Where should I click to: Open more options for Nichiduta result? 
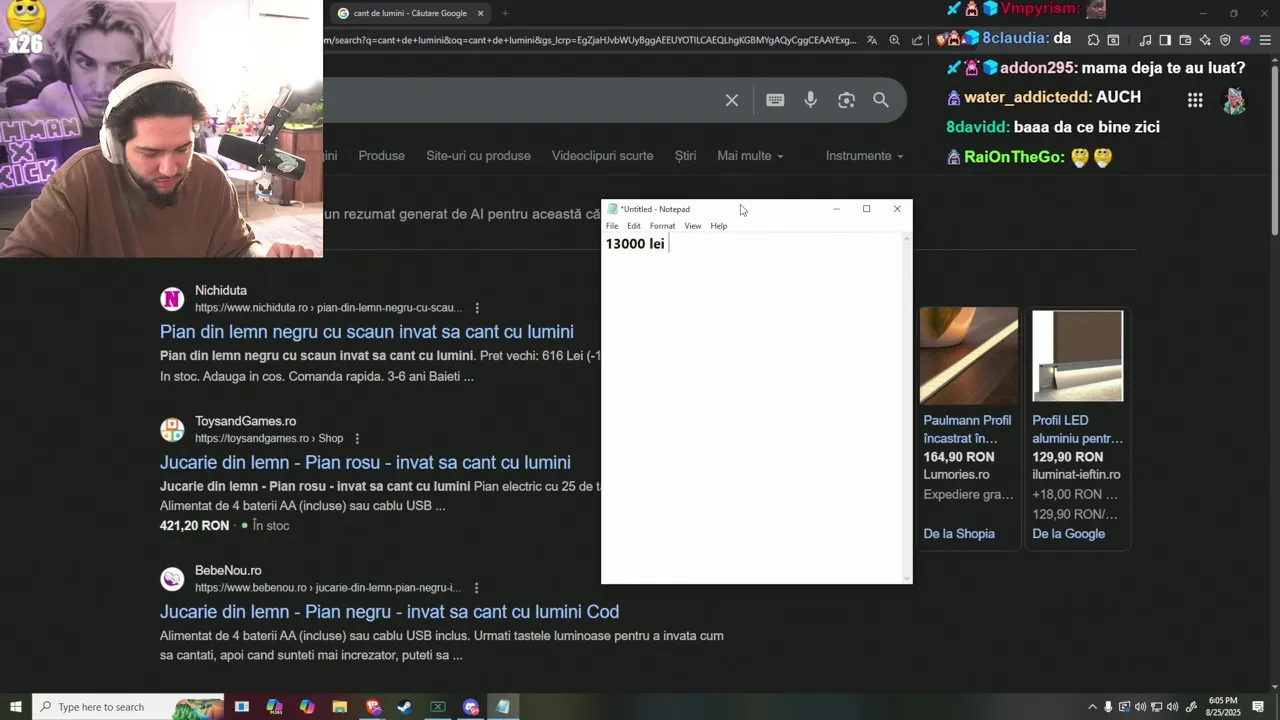[x=477, y=308]
